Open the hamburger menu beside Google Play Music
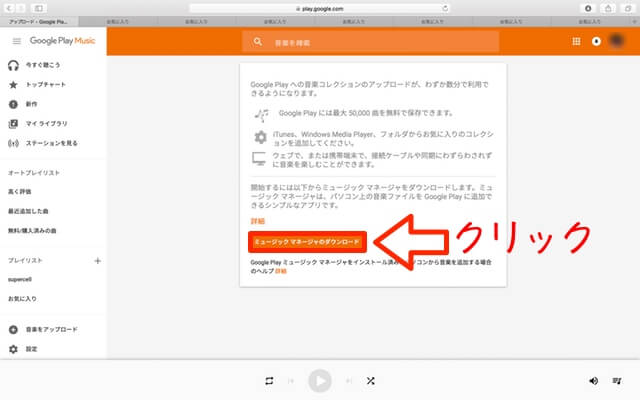The width and height of the screenshot is (640, 400). [16, 41]
